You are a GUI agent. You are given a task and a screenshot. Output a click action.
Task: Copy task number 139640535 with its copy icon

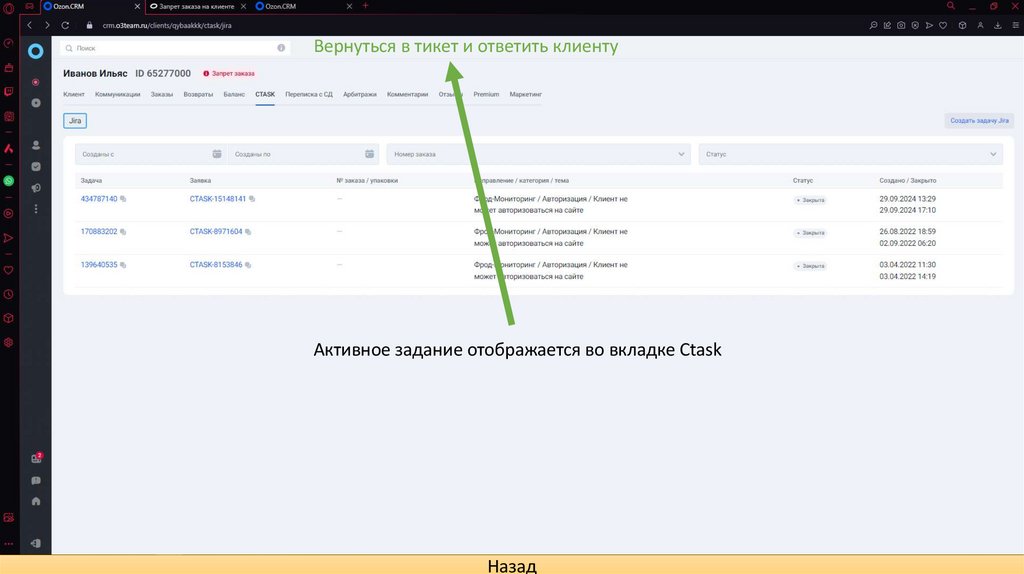pyautogui.click(x=123, y=265)
